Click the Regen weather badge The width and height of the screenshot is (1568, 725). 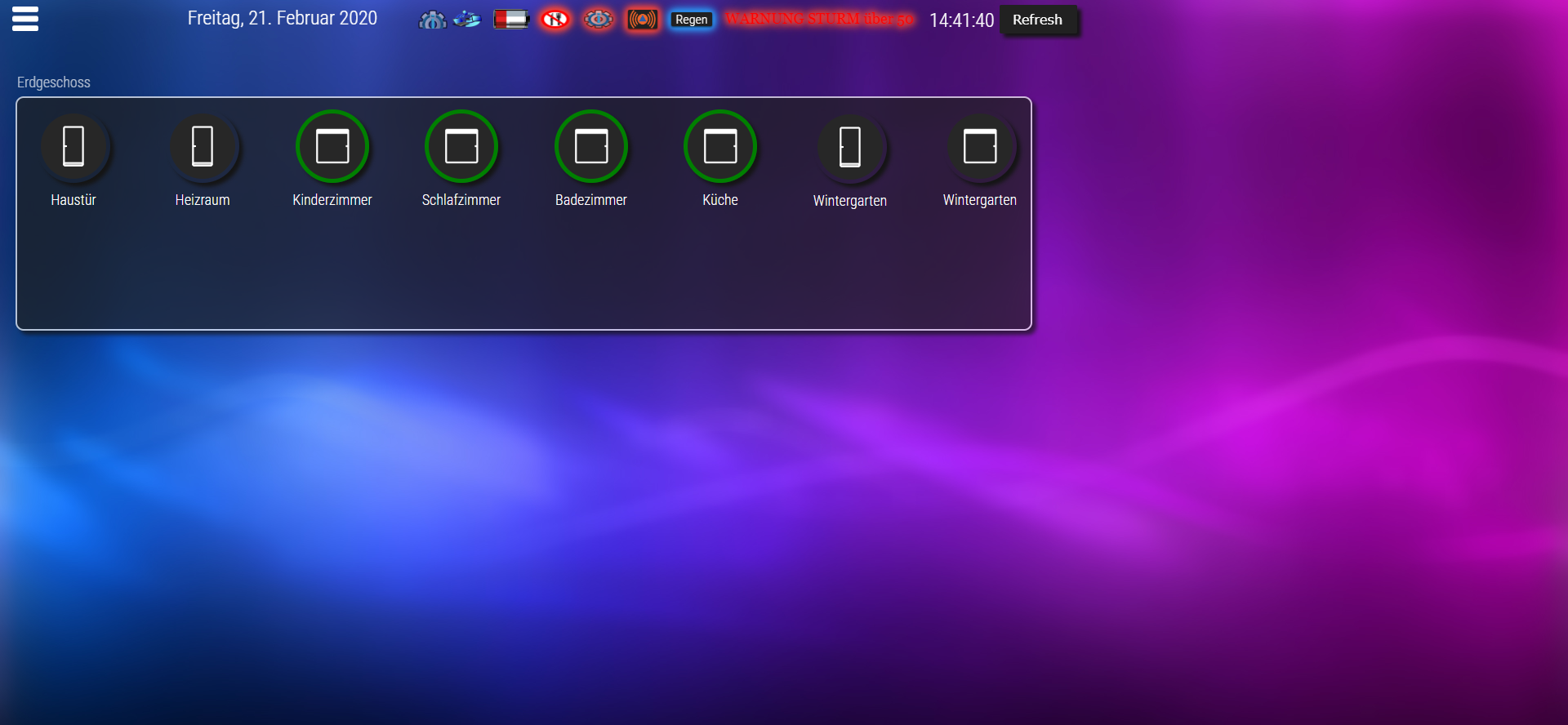[691, 20]
